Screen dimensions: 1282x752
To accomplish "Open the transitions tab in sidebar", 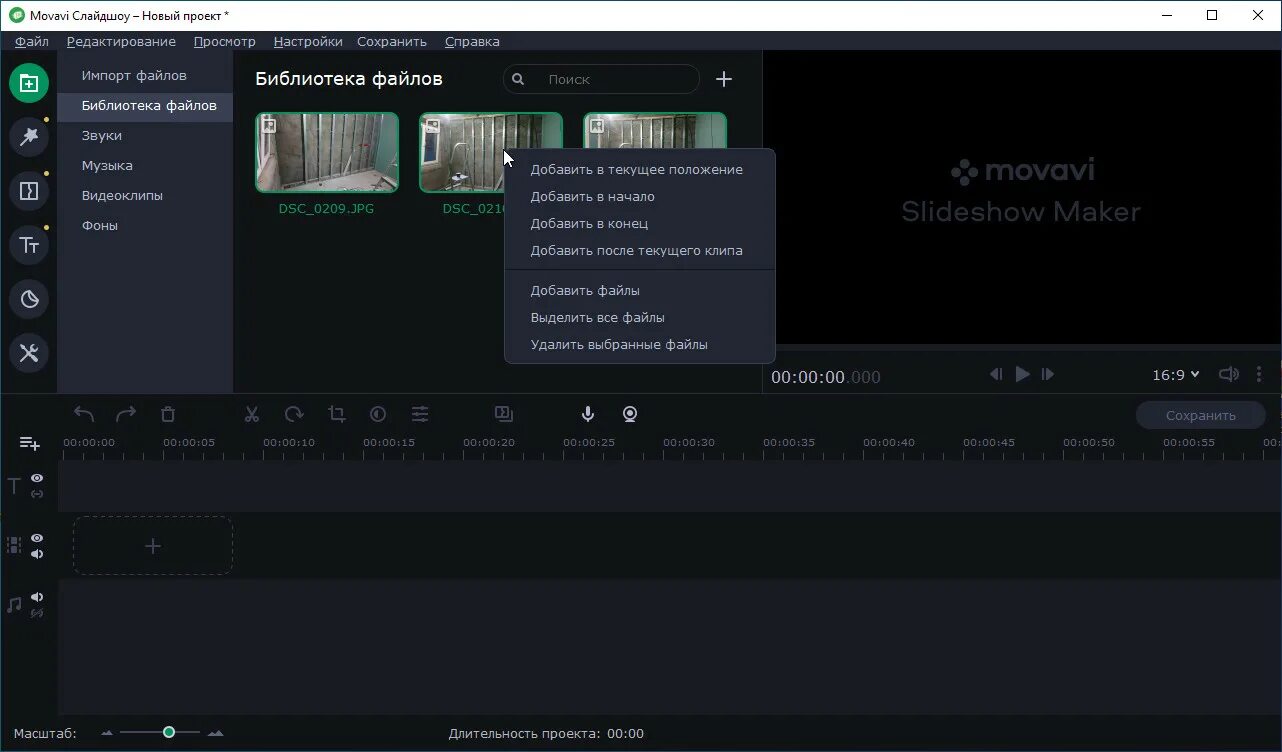I will [x=29, y=191].
